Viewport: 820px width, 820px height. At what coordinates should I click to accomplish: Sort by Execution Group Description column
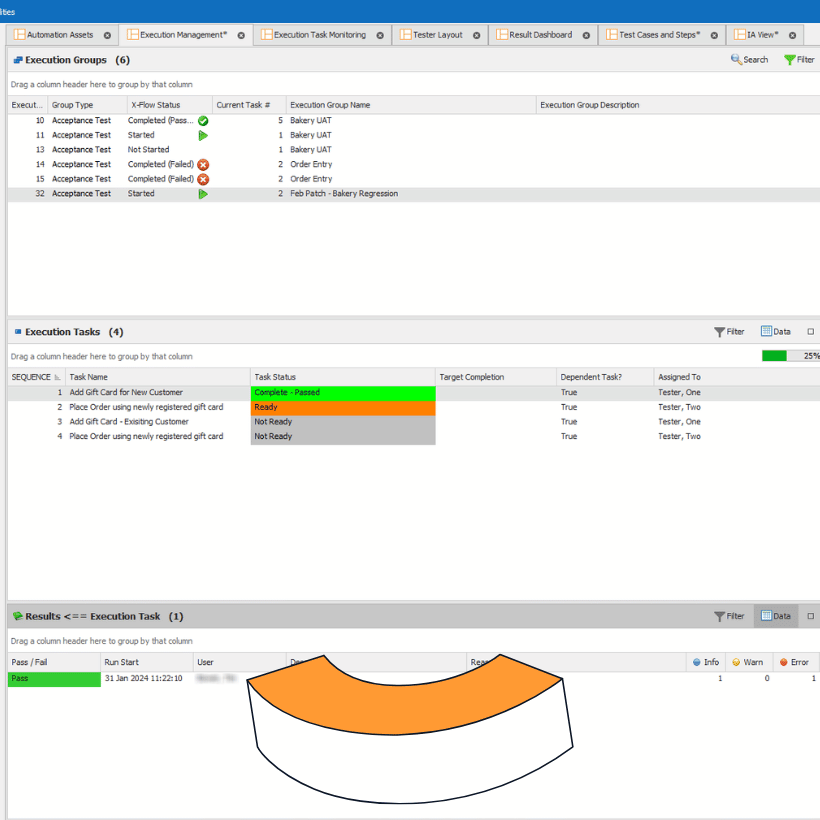[x=678, y=105]
